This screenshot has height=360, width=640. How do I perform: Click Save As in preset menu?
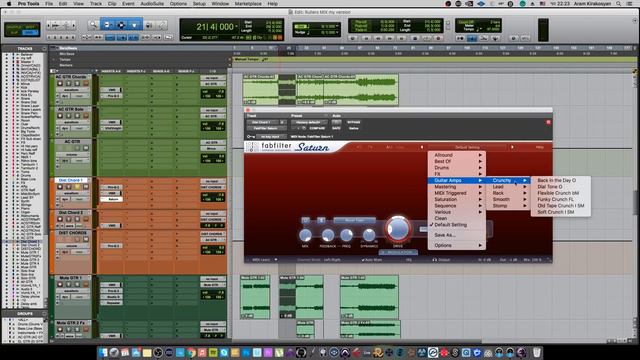pos(457,235)
